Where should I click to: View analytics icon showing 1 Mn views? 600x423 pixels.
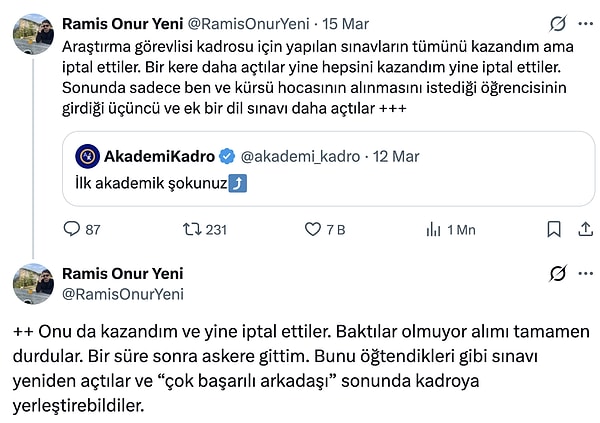pyautogui.click(x=434, y=229)
